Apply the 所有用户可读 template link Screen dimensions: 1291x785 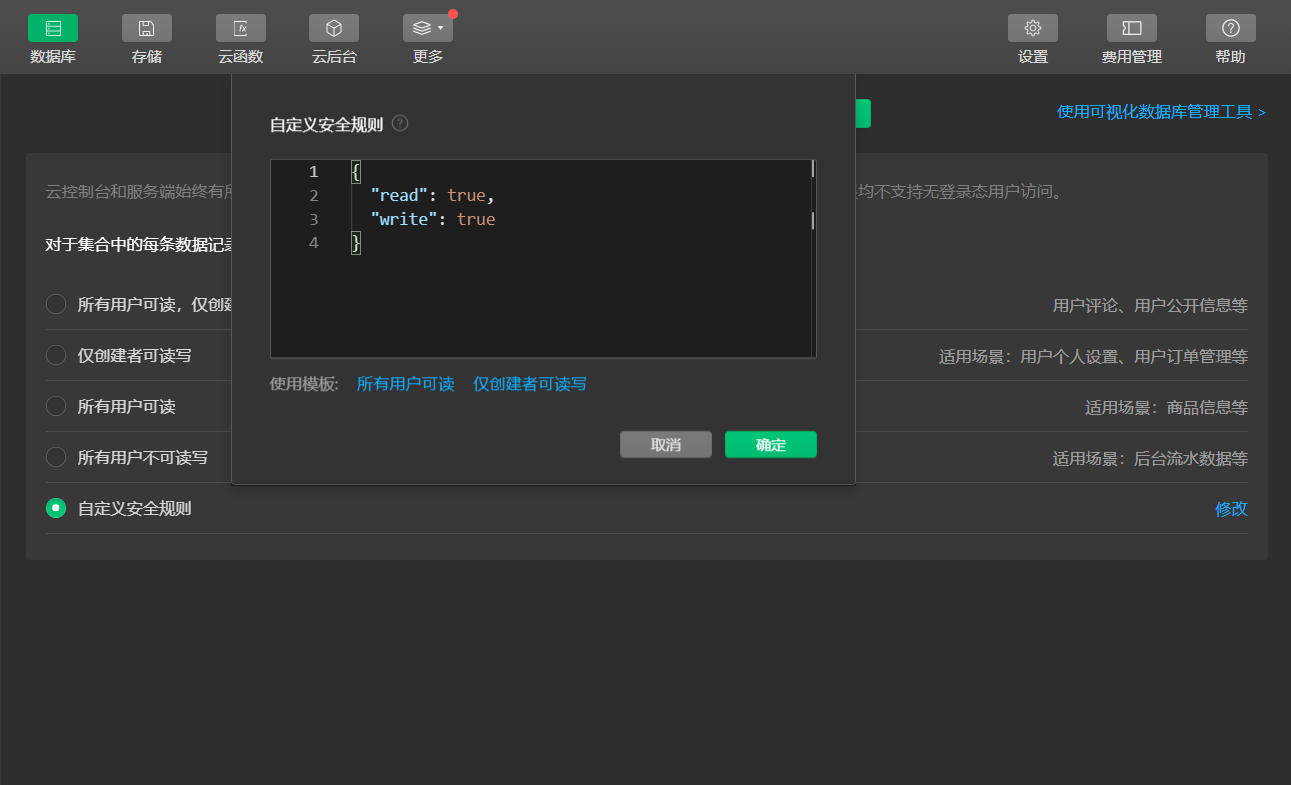click(405, 384)
